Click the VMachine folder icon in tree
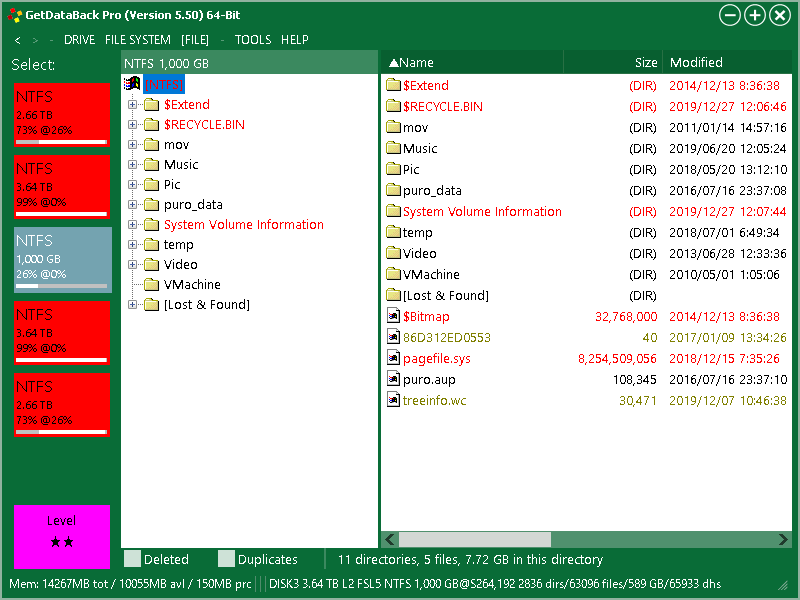The image size is (800, 600). [x=152, y=284]
